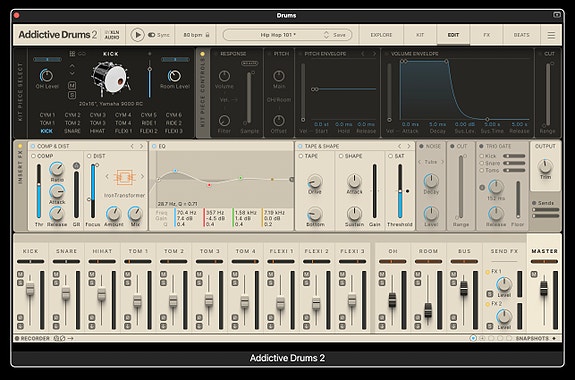
Task: Enable the DIST radio button
Action: tap(89, 156)
